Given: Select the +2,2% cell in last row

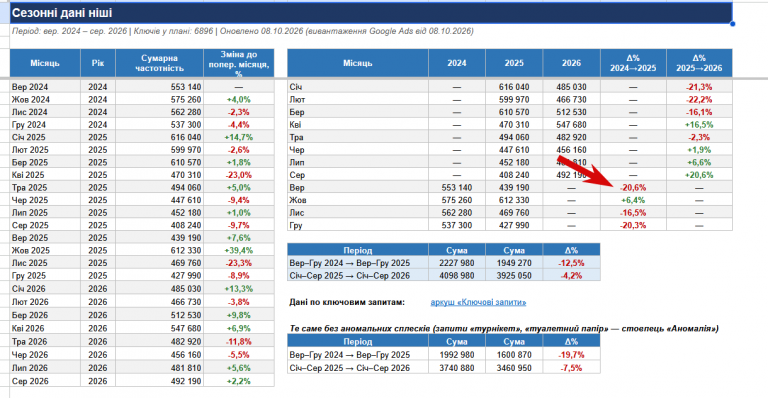Looking at the screenshot, I should coord(239,381).
